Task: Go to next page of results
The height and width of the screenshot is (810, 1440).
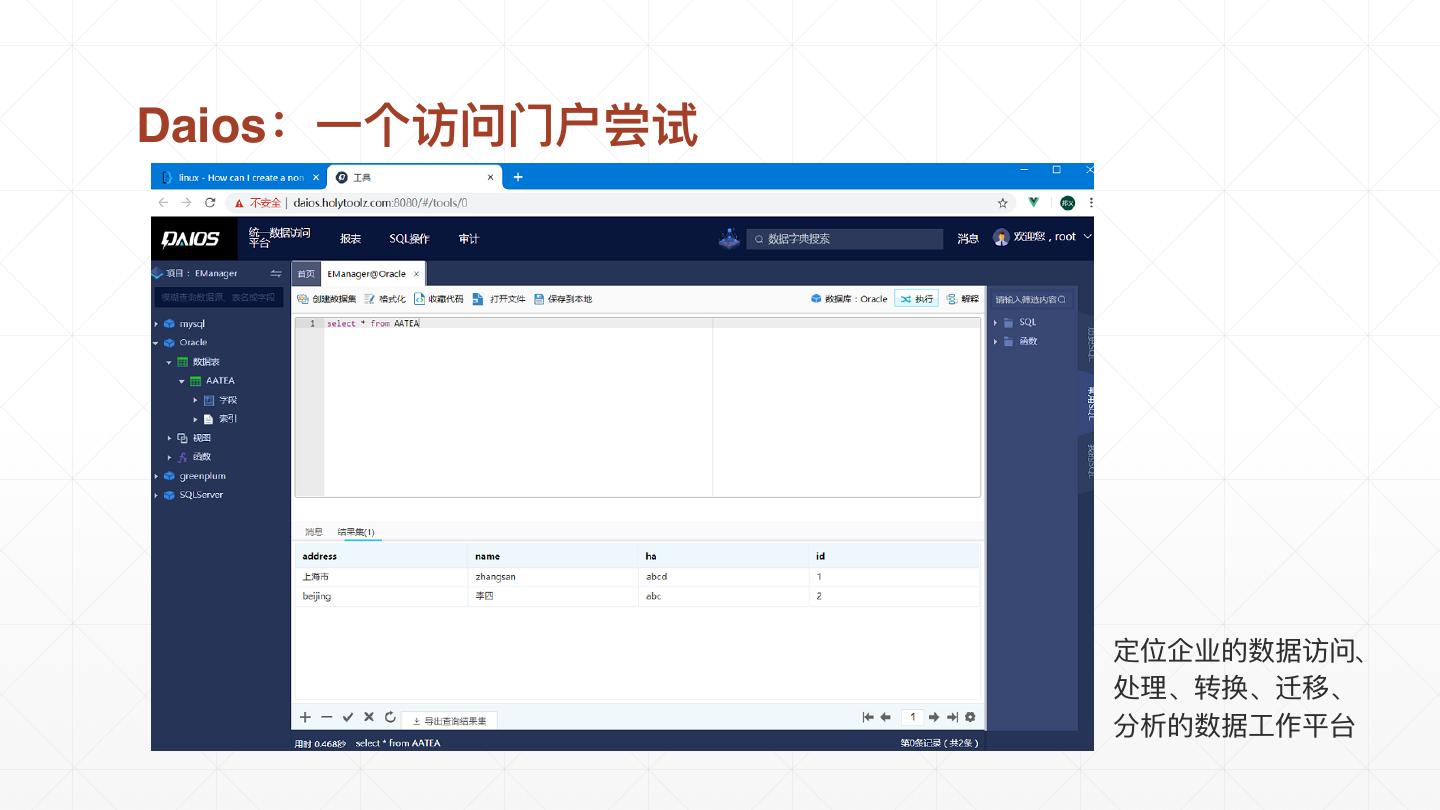Action: coord(934,717)
